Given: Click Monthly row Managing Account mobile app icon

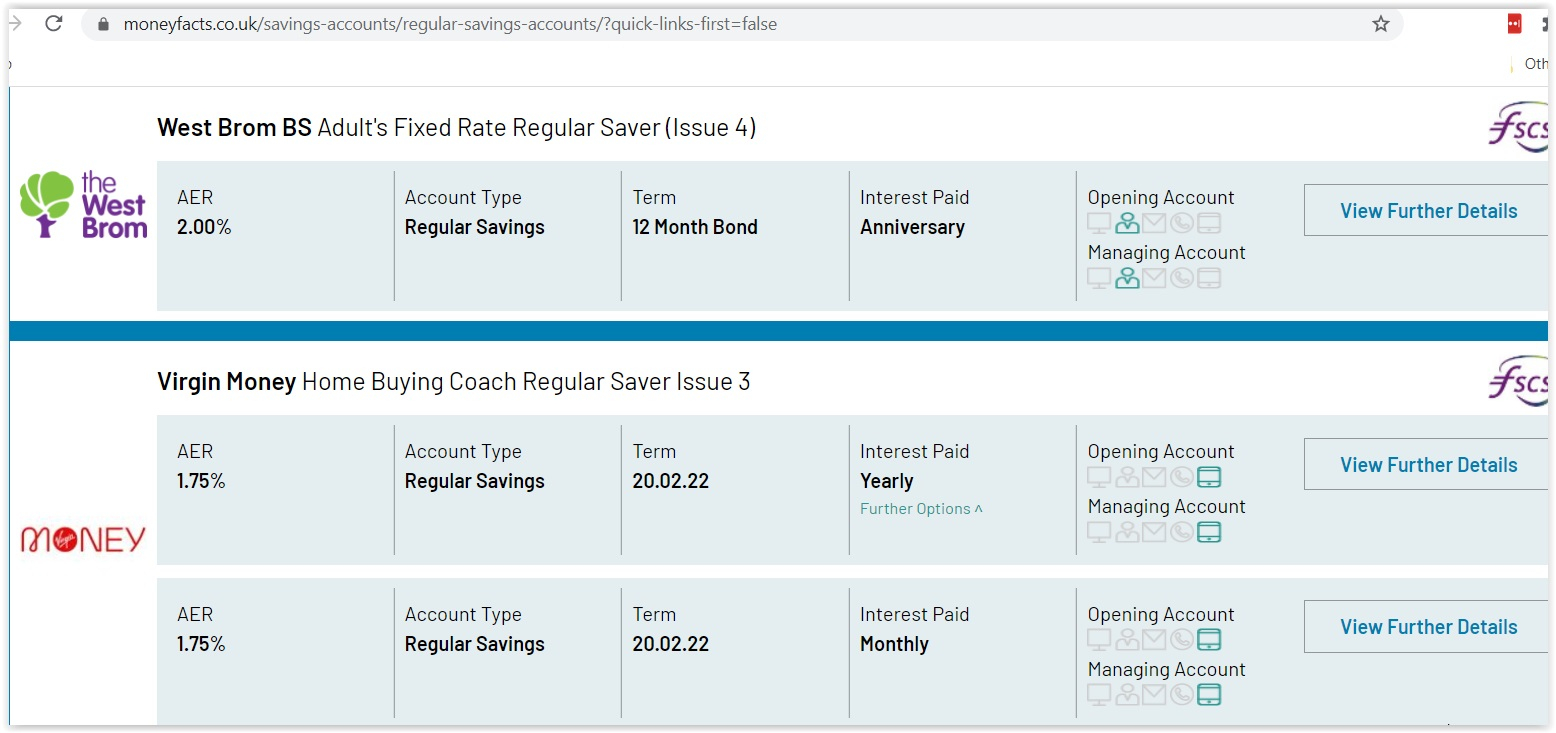Looking at the screenshot, I should (1209, 695).
